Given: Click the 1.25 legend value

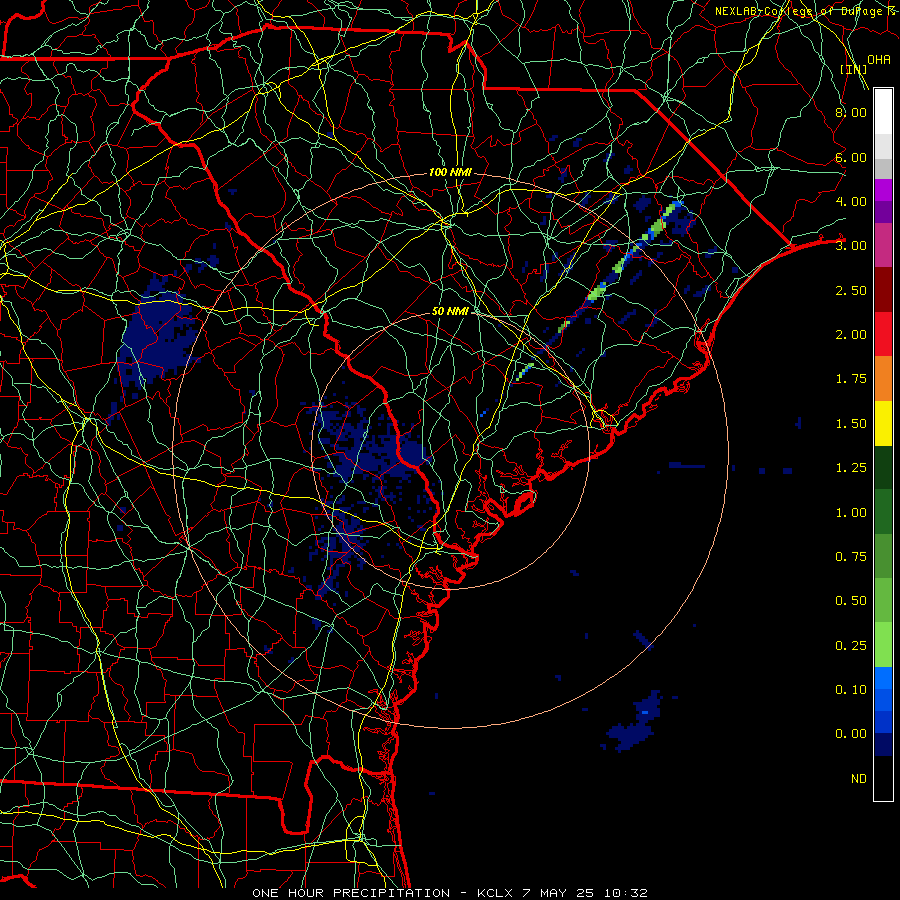Looking at the screenshot, I should (851, 468).
